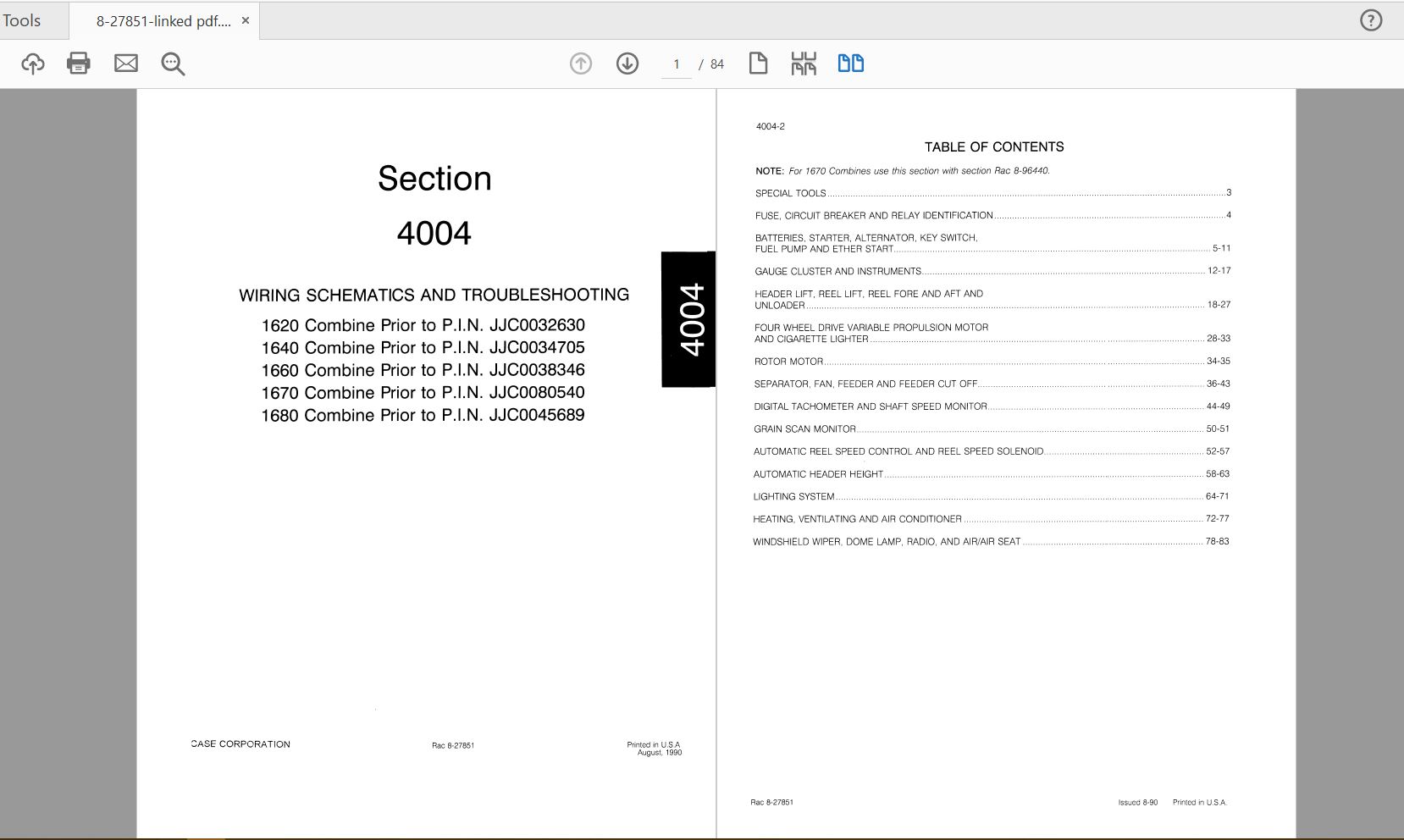This screenshot has width=1404, height=840.
Task: Click the 1640 Combine P.I.N. JJC0034705 line
Action: point(423,348)
